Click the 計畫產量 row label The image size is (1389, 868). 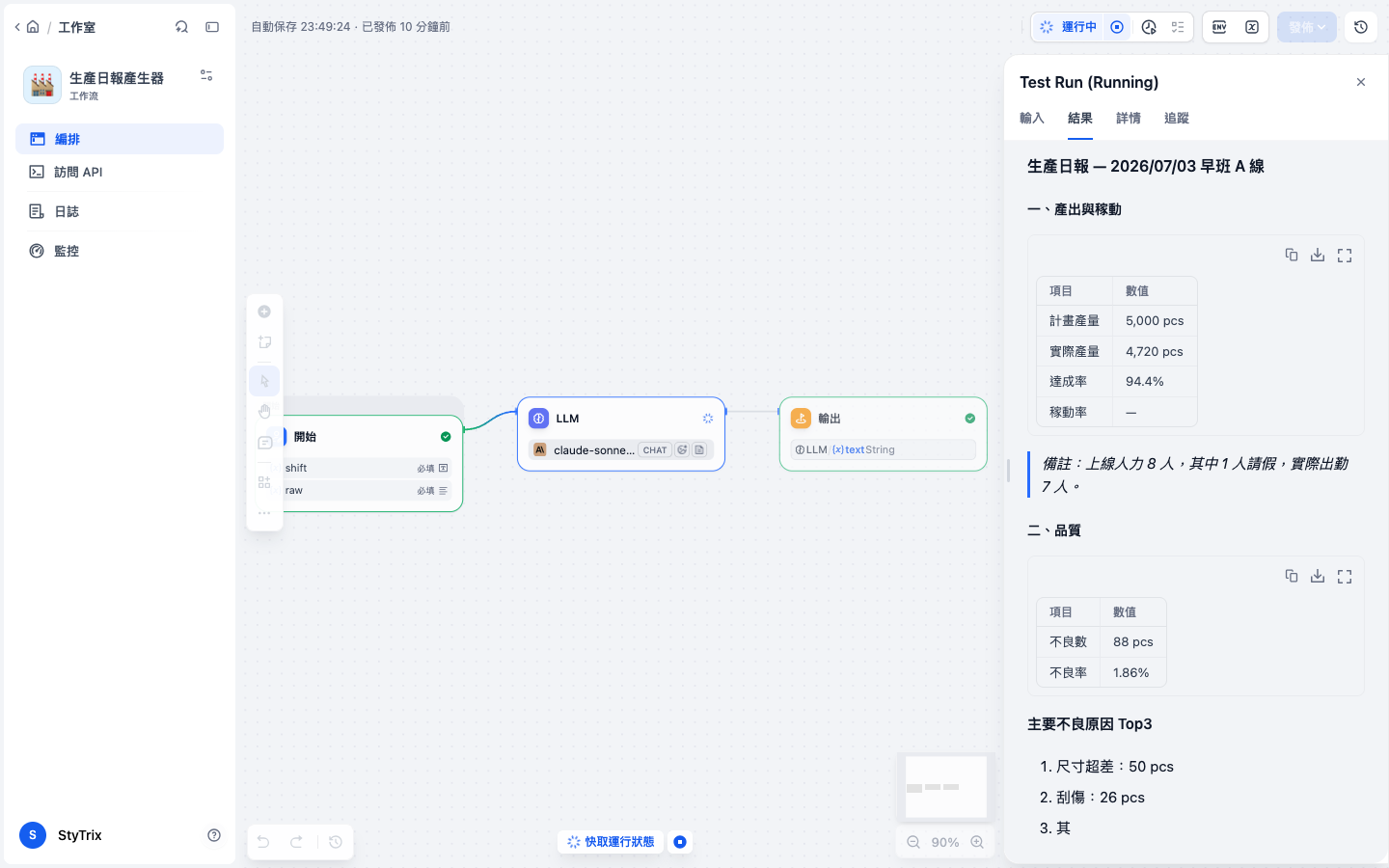(x=1075, y=321)
